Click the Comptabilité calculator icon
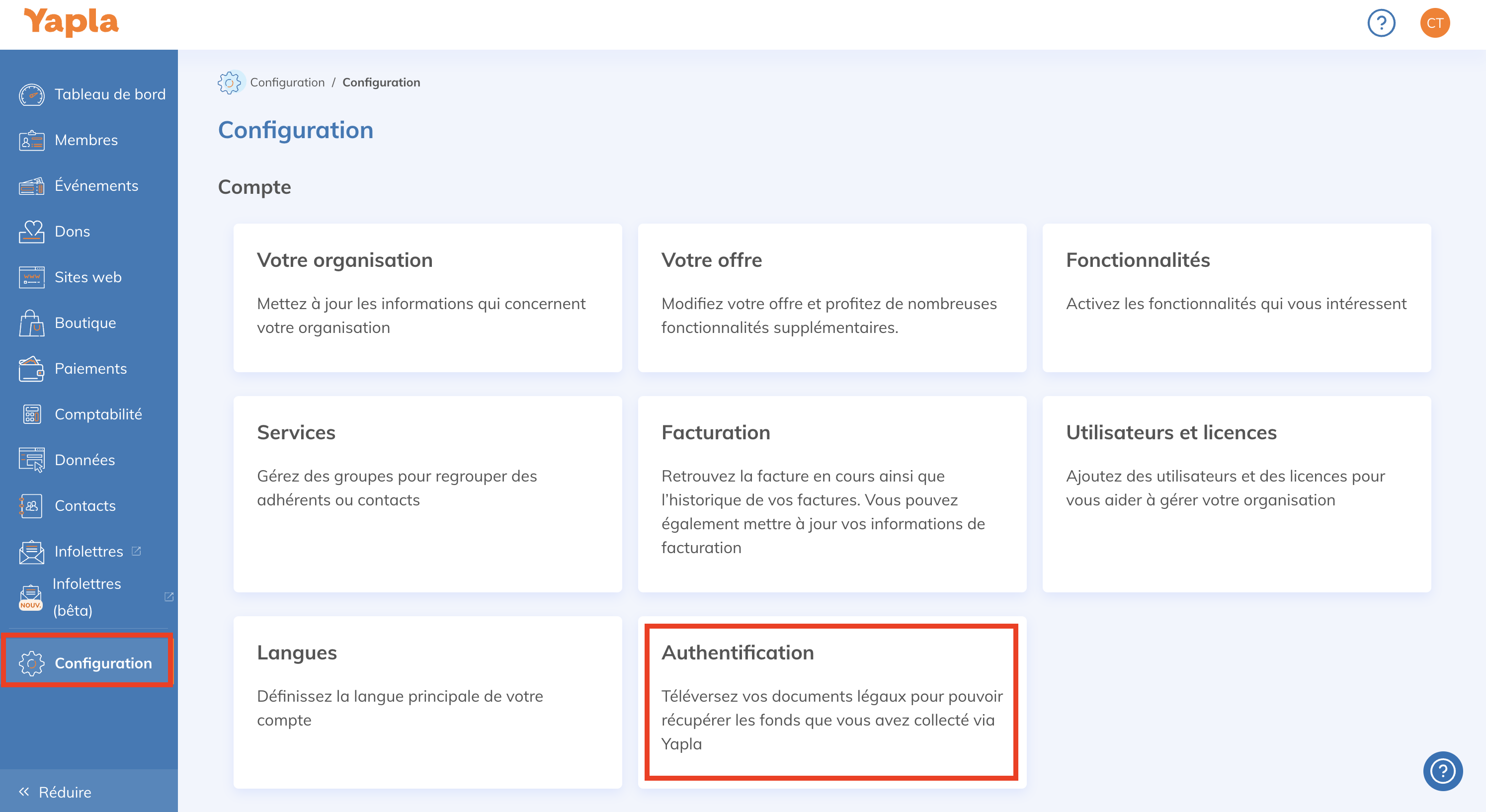This screenshot has height=812, width=1486. point(31,414)
